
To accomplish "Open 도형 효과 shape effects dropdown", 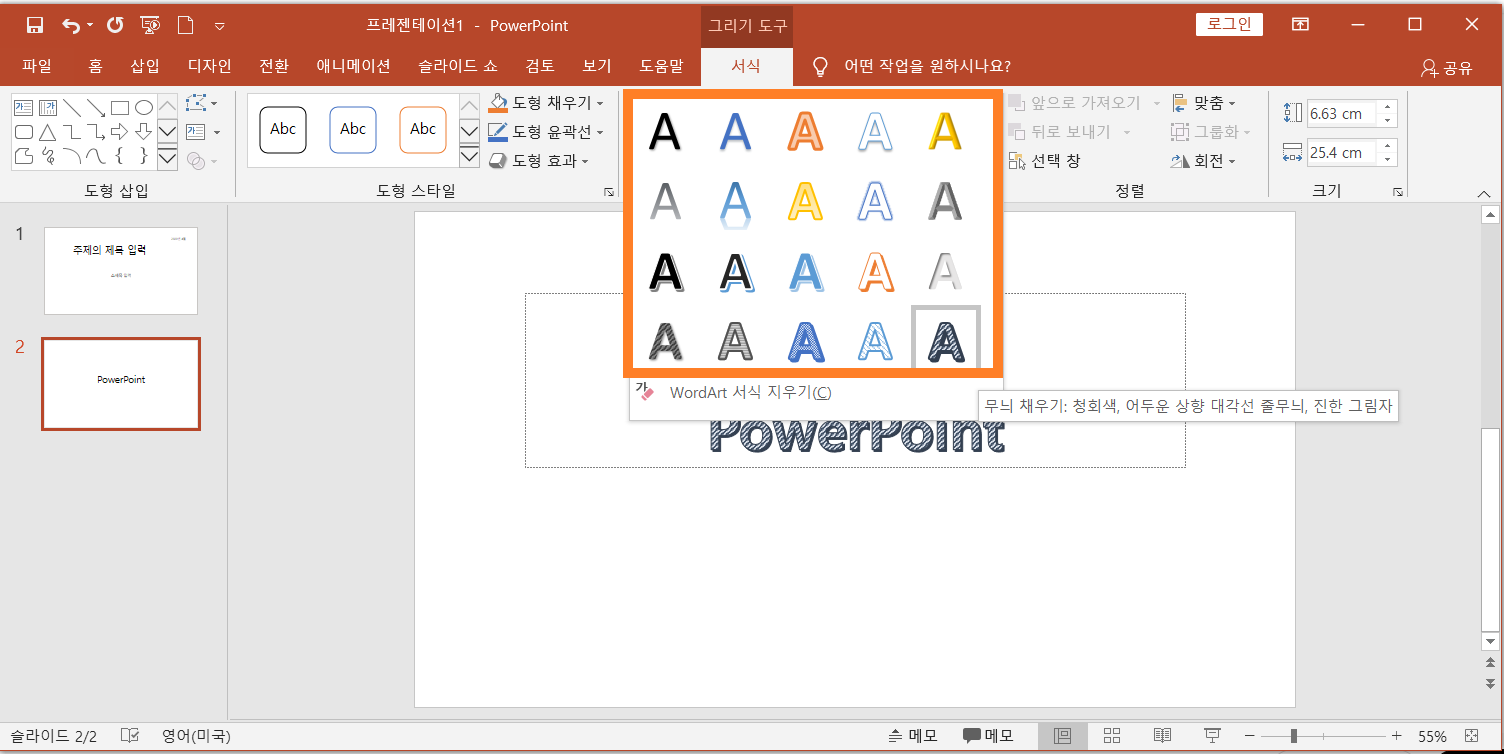I will [539, 160].
